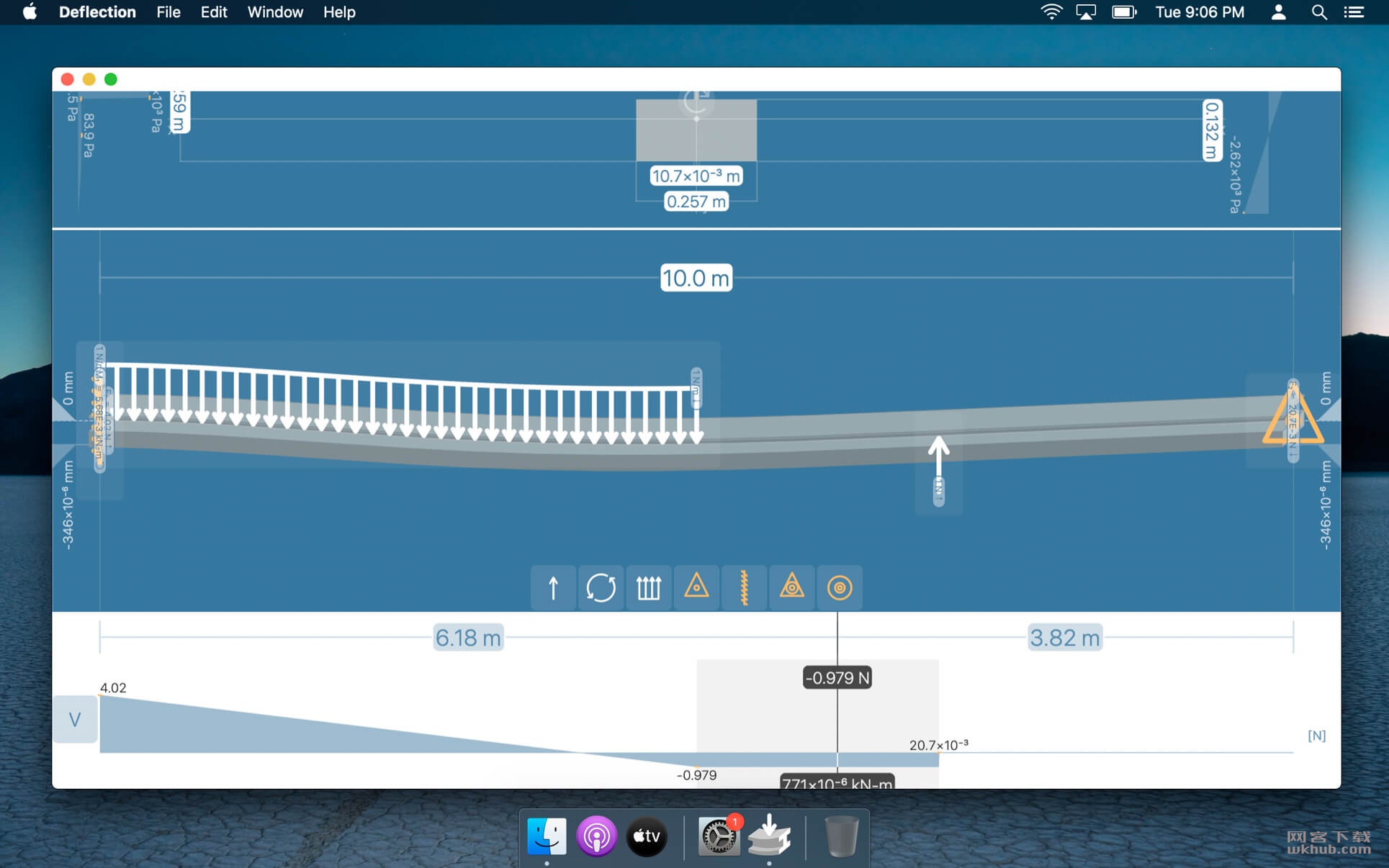Click the 0.257 m cross-section width label

(x=696, y=202)
